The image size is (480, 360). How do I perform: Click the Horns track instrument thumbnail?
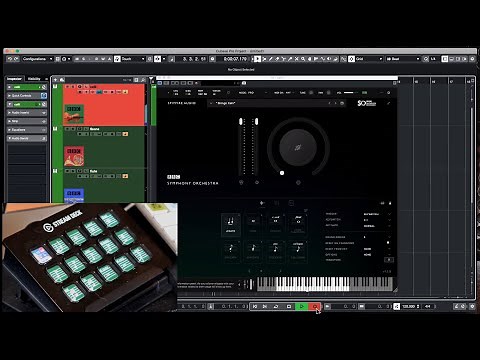[x=74, y=156]
